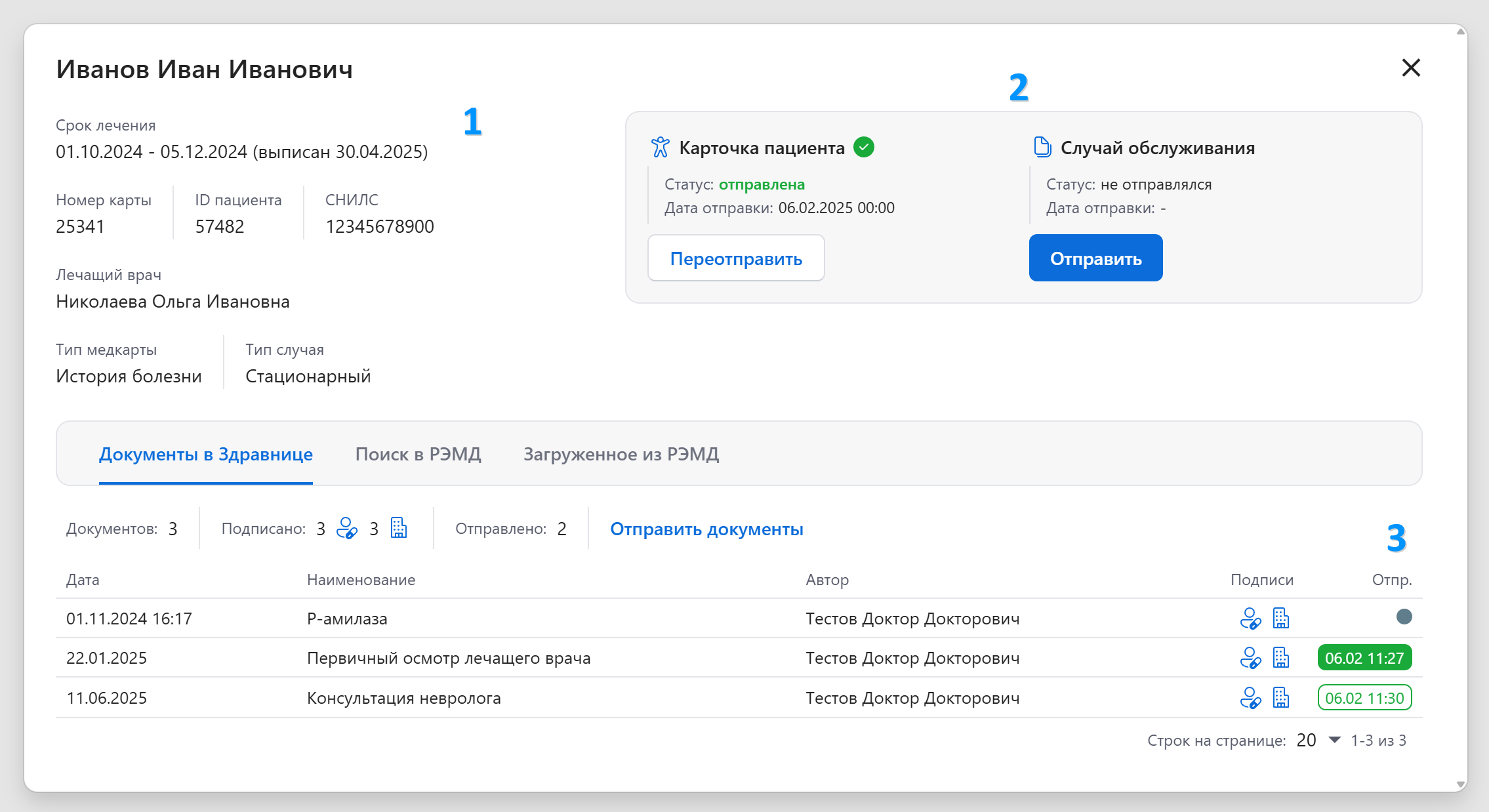Click building icon in signed summary counter
Viewport: 1489px width, 812px height.
coord(399,528)
